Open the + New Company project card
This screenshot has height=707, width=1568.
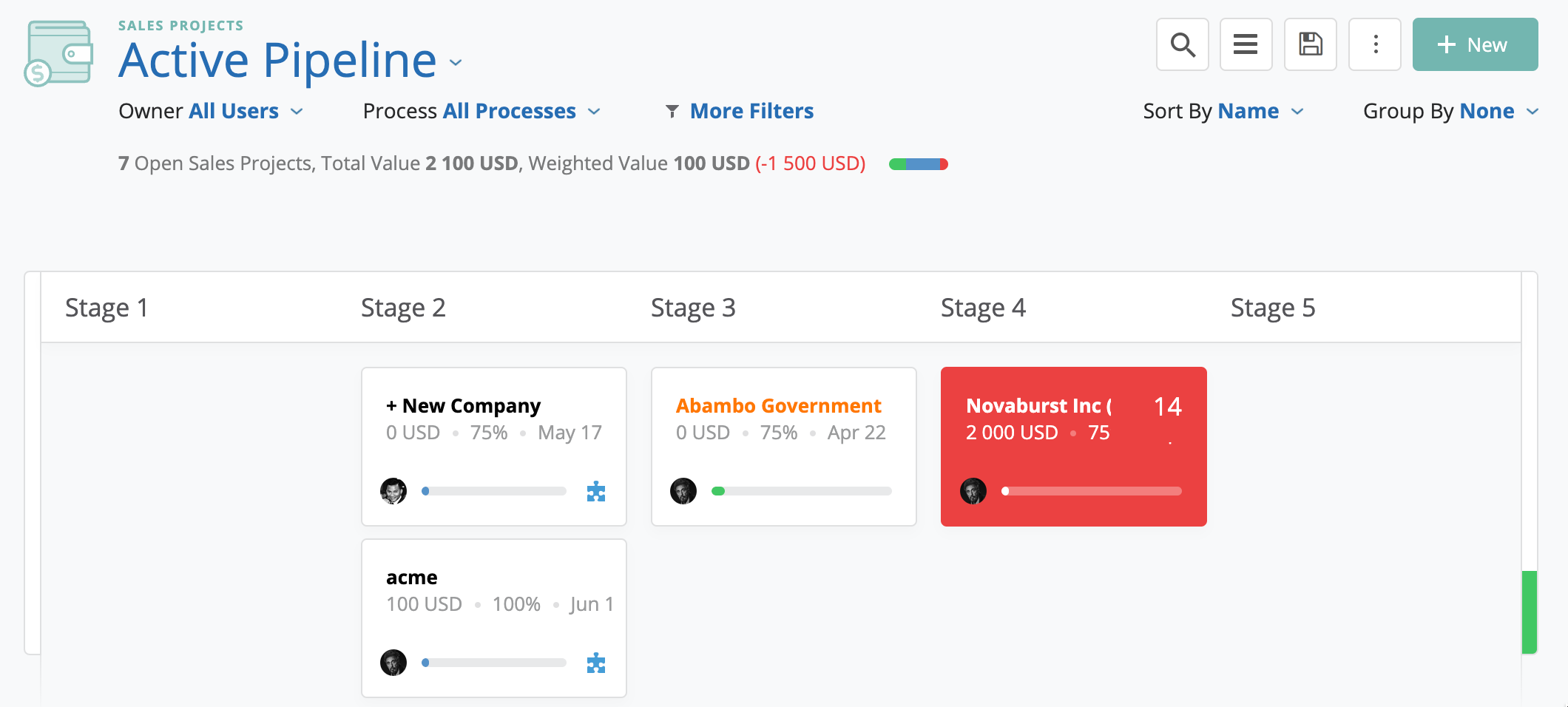[494, 447]
